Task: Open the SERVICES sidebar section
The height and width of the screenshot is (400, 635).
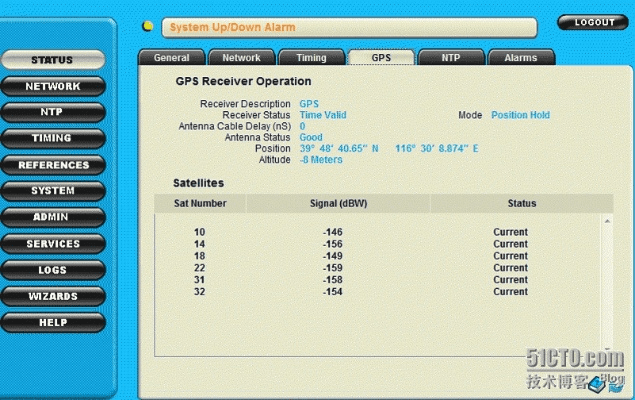Action: pos(52,244)
